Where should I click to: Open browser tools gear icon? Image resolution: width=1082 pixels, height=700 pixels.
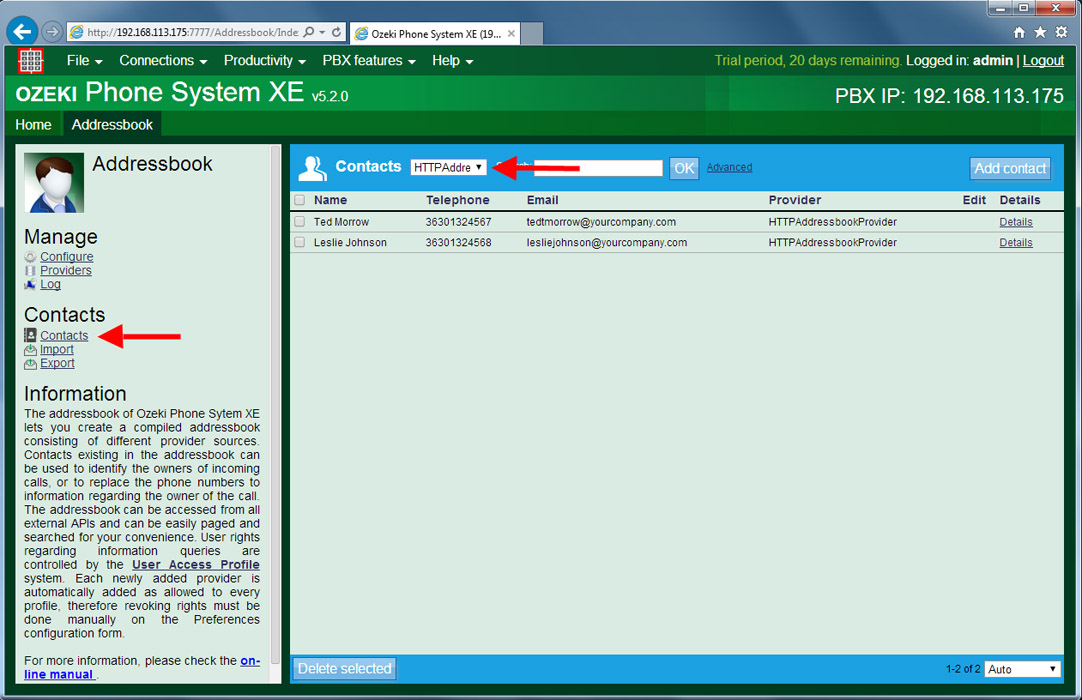pos(1061,32)
